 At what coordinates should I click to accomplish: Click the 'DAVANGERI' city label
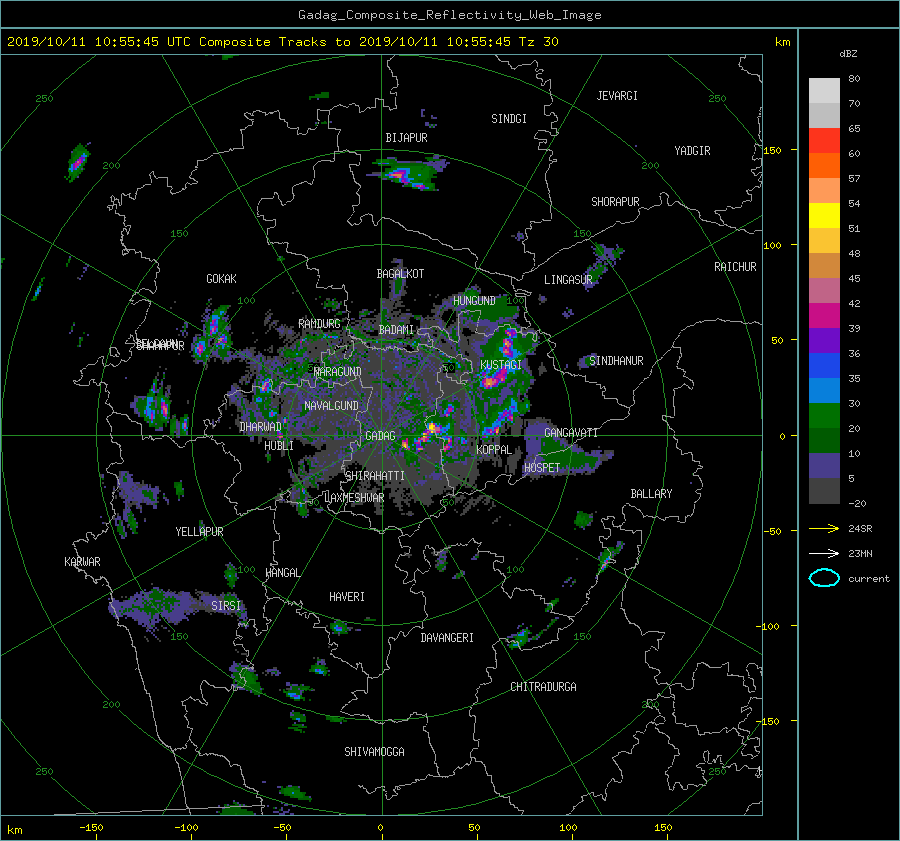(x=447, y=638)
